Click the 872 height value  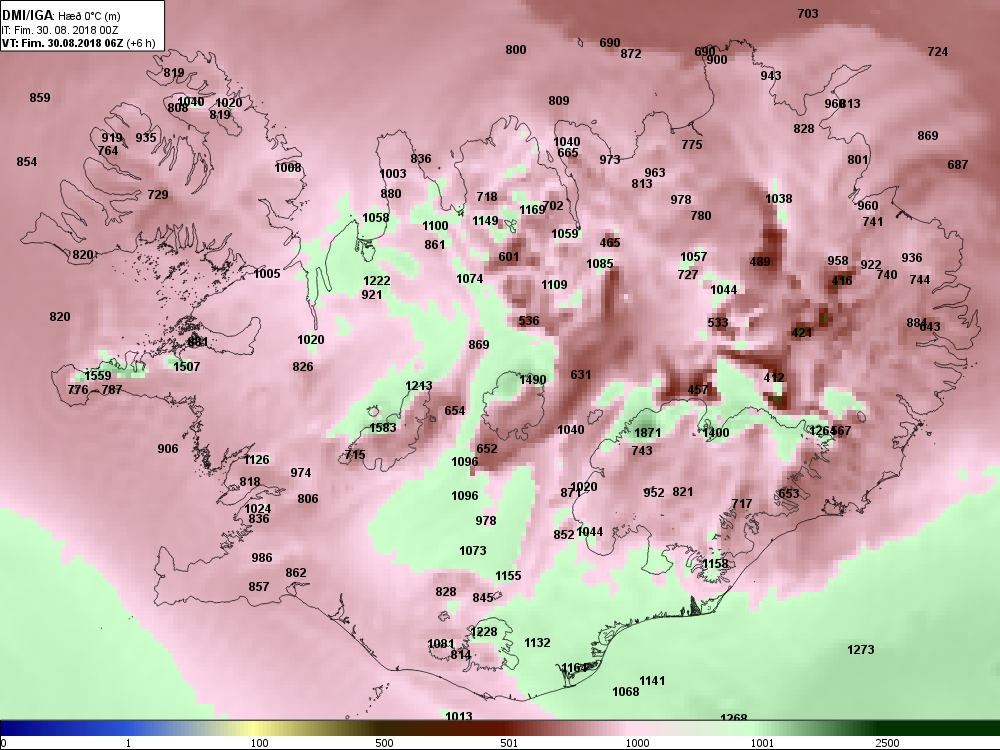coord(631,54)
